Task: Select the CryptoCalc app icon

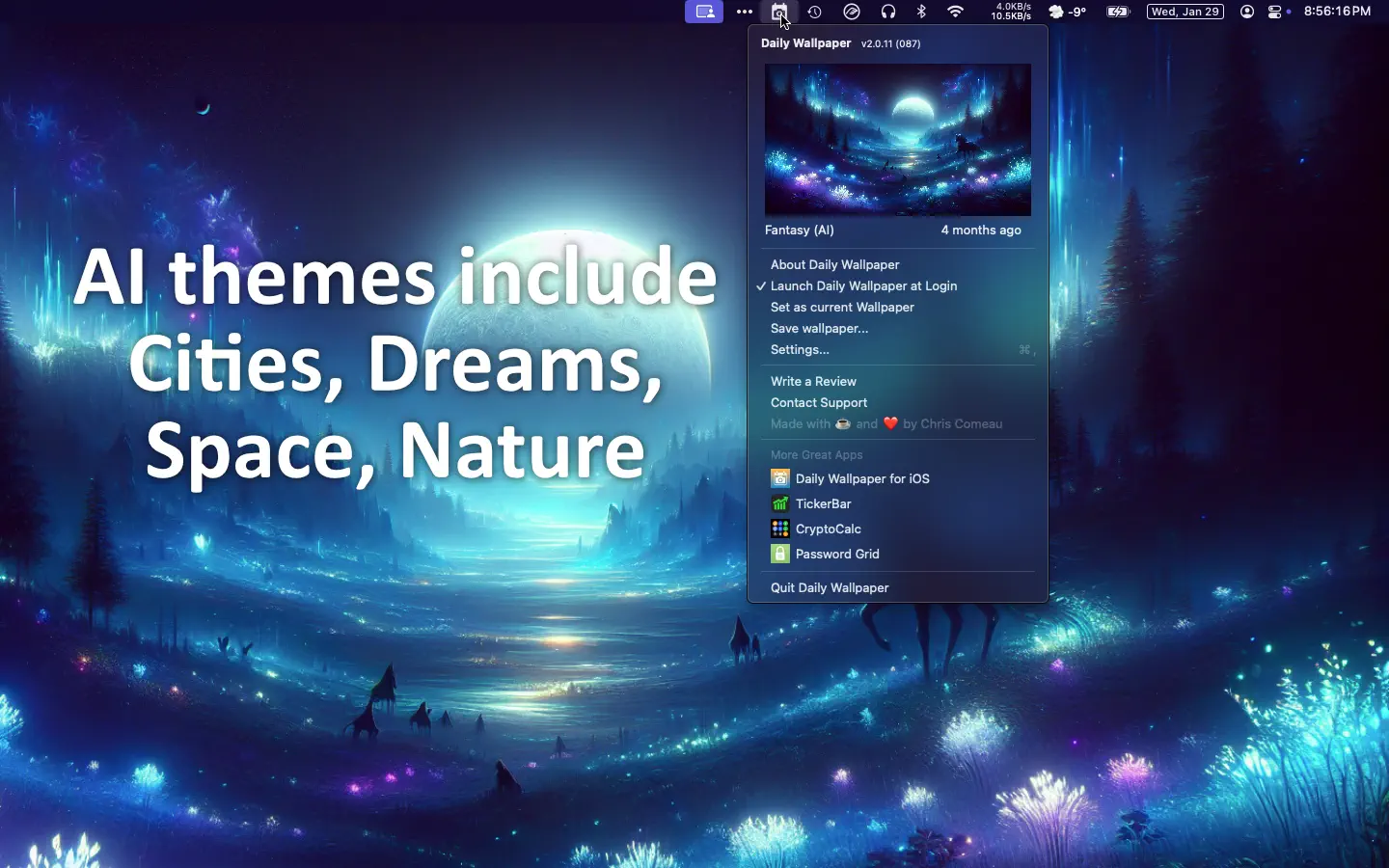Action: pos(780,529)
